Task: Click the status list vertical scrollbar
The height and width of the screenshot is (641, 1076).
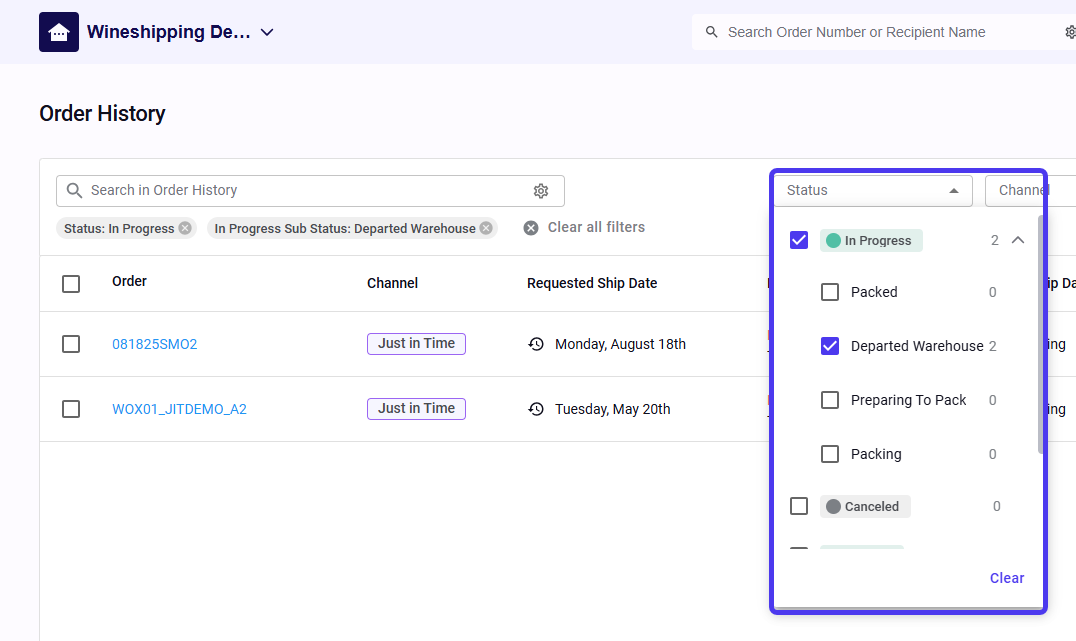Action: (1040, 330)
